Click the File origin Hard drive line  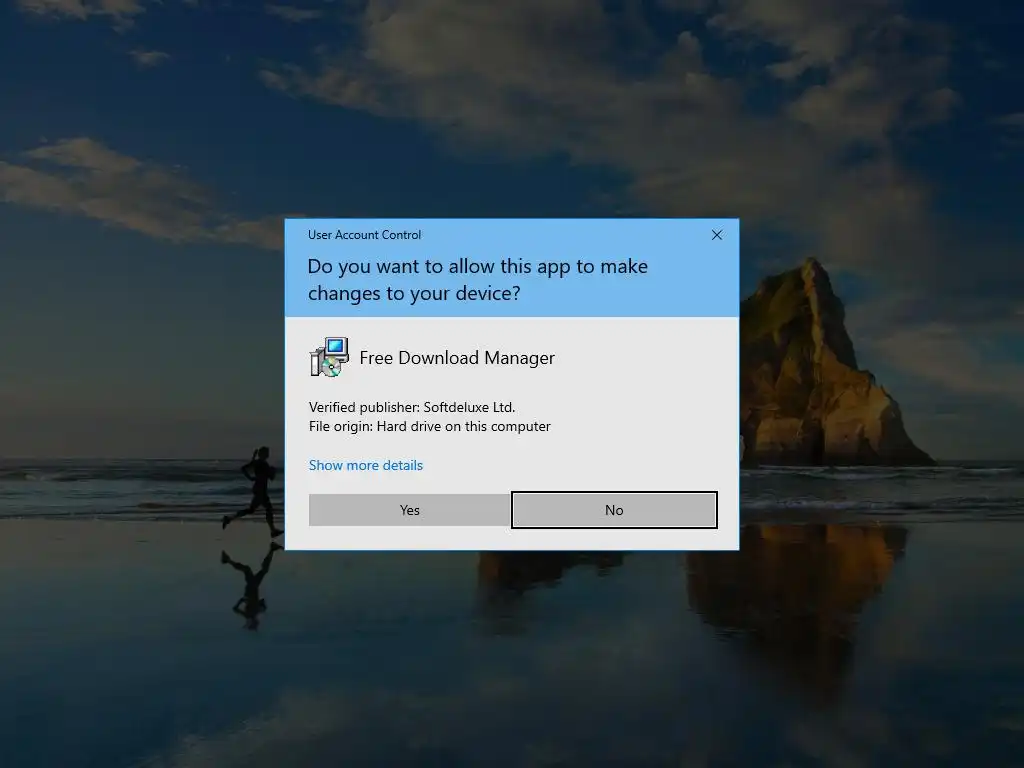coord(430,426)
